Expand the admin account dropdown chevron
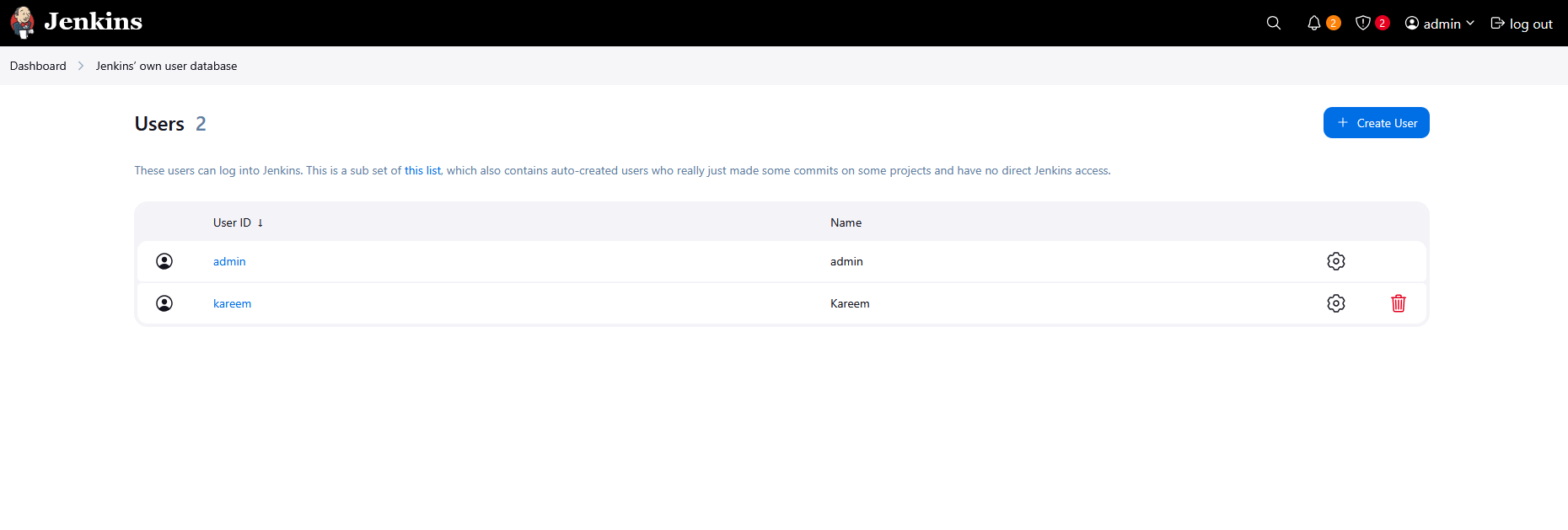1568x530 pixels. pyautogui.click(x=1470, y=24)
